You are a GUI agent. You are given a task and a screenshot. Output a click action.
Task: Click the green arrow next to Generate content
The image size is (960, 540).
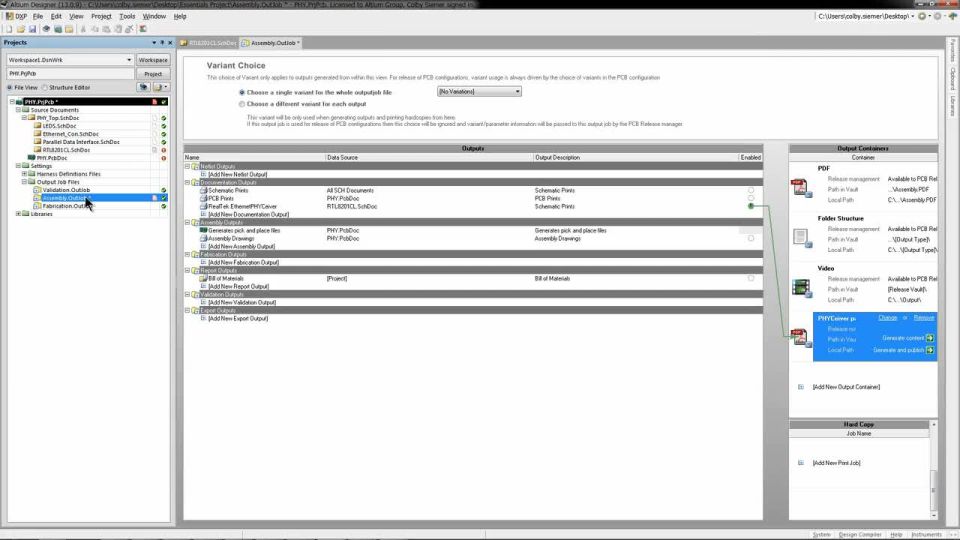(x=930, y=338)
